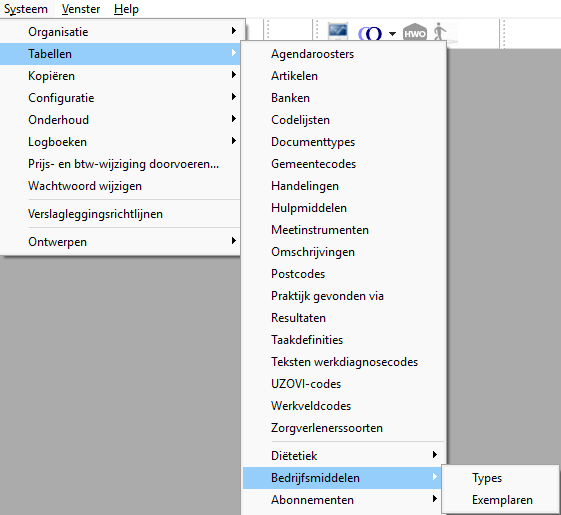This screenshot has height=515, width=561.
Task: Expand the Kopiëren submenu
Action: [120, 76]
